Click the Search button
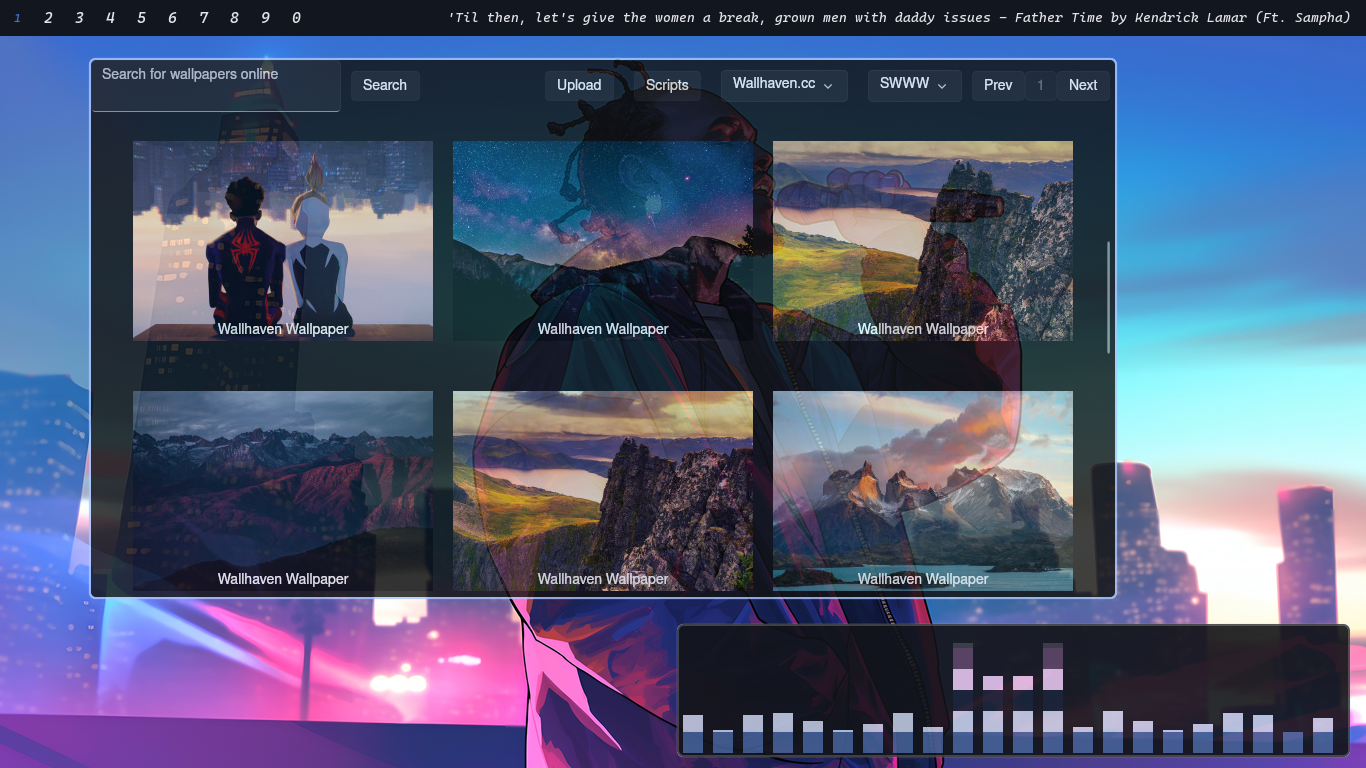The image size is (1366, 768). [x=384, y=85]
